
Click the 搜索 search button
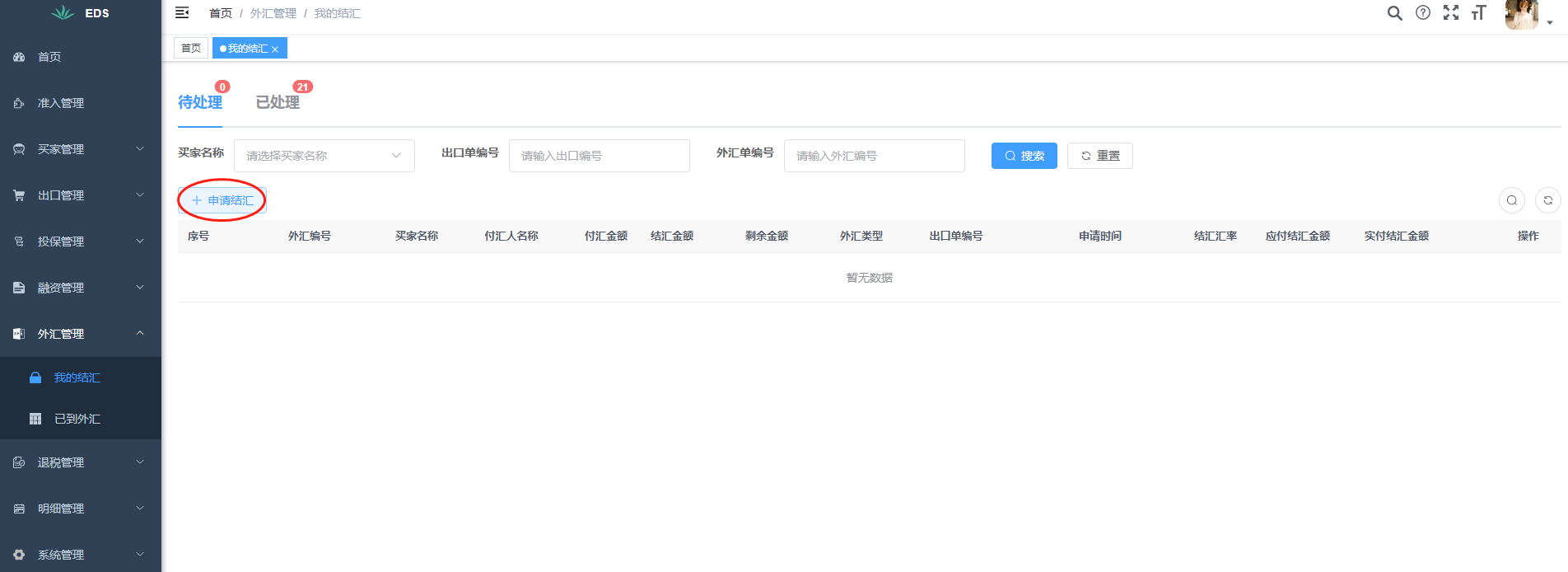[x=1024, y=156]
